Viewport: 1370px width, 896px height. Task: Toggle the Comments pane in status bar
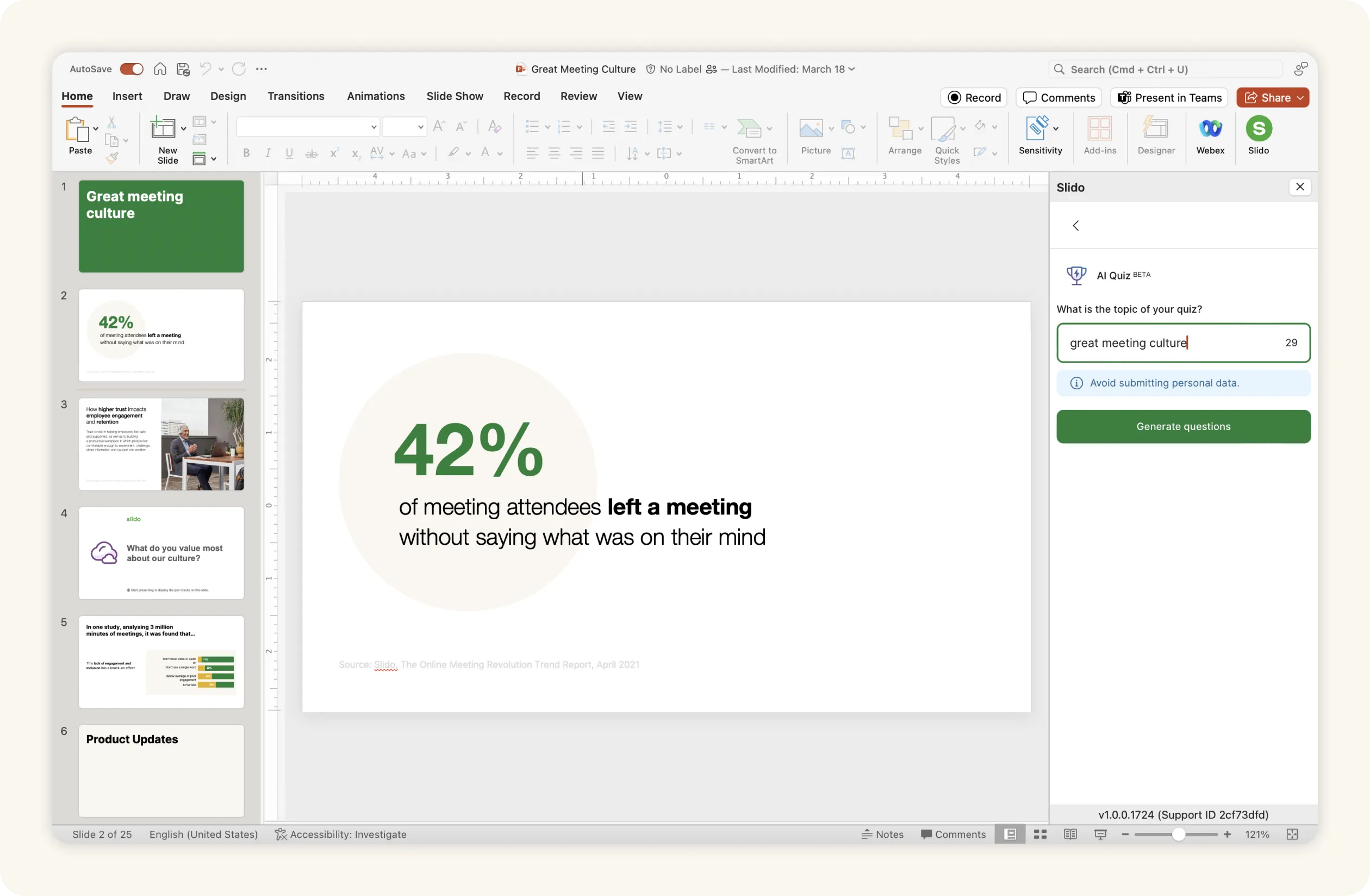pos(953,835)
